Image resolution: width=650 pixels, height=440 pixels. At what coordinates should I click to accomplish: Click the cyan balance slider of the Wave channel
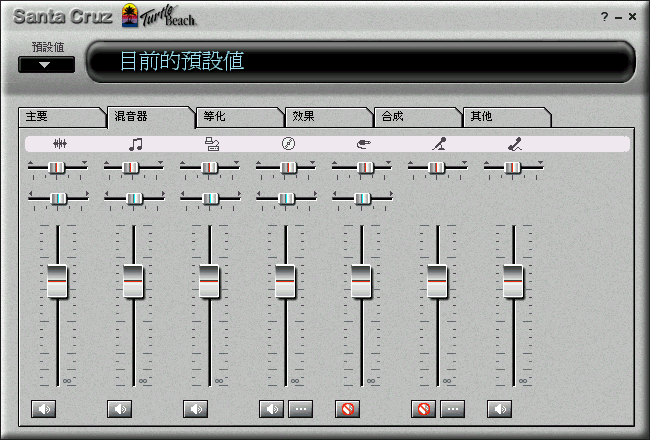click(58, 199)
